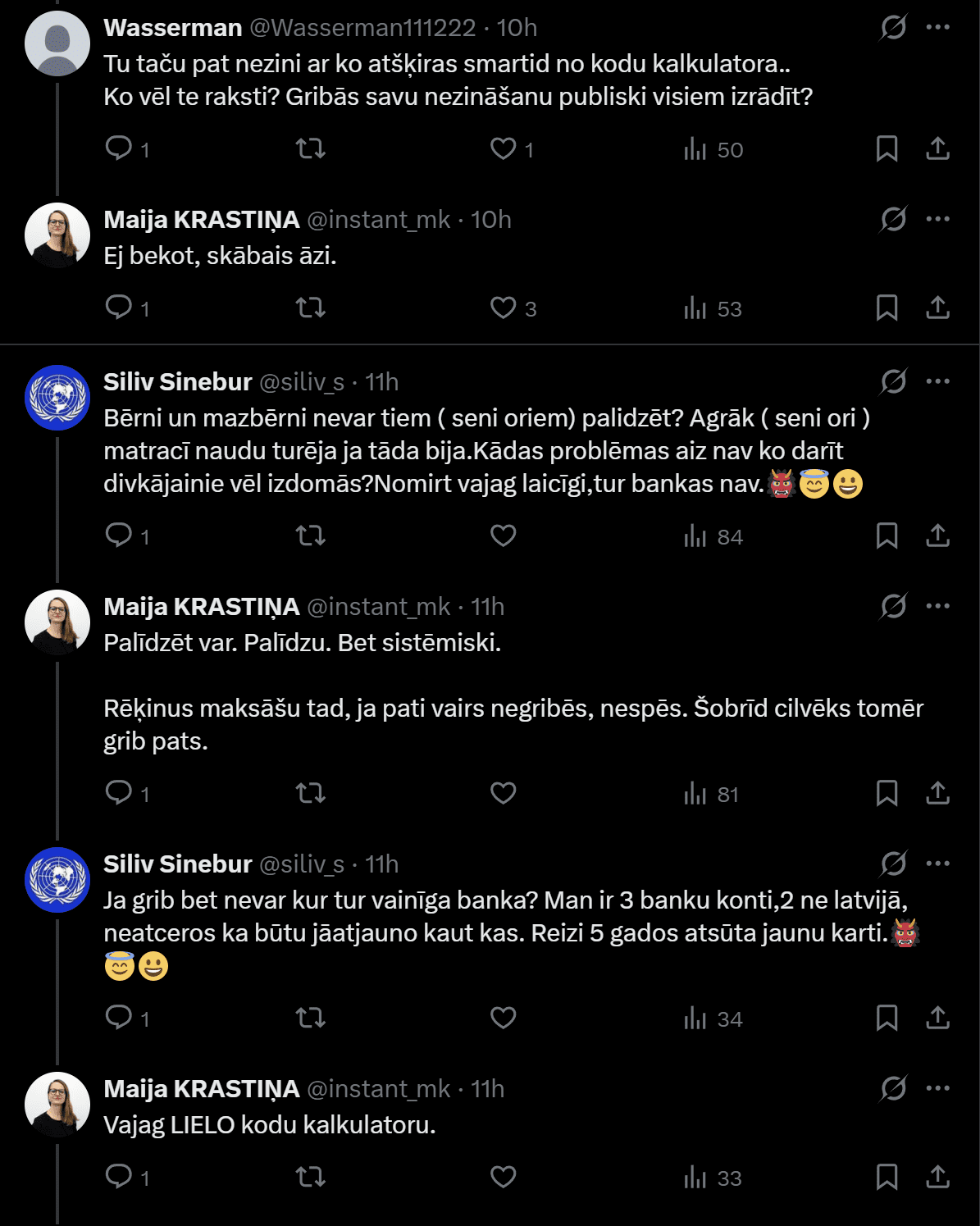980x1226 pixels.
Task: Share Maija's "Ej bekot" tweet
Action: click(937, 308)
